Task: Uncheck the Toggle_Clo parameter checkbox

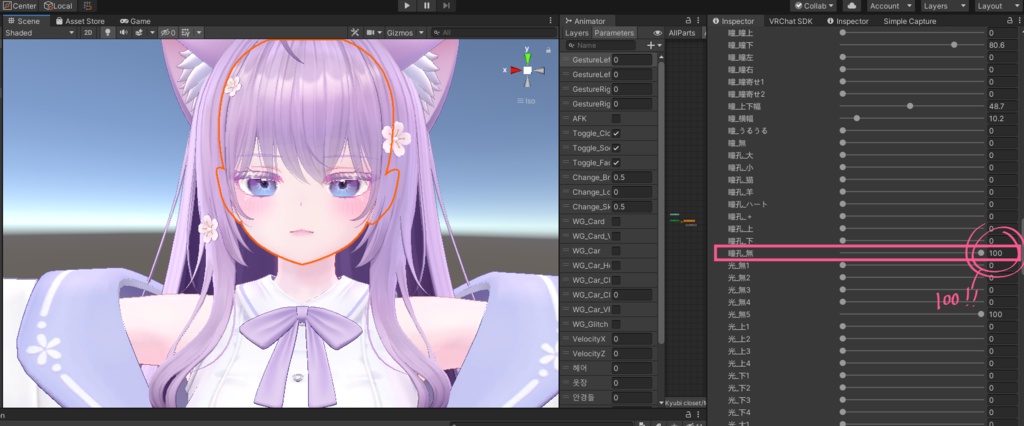Action: click(x=616, y=133)
